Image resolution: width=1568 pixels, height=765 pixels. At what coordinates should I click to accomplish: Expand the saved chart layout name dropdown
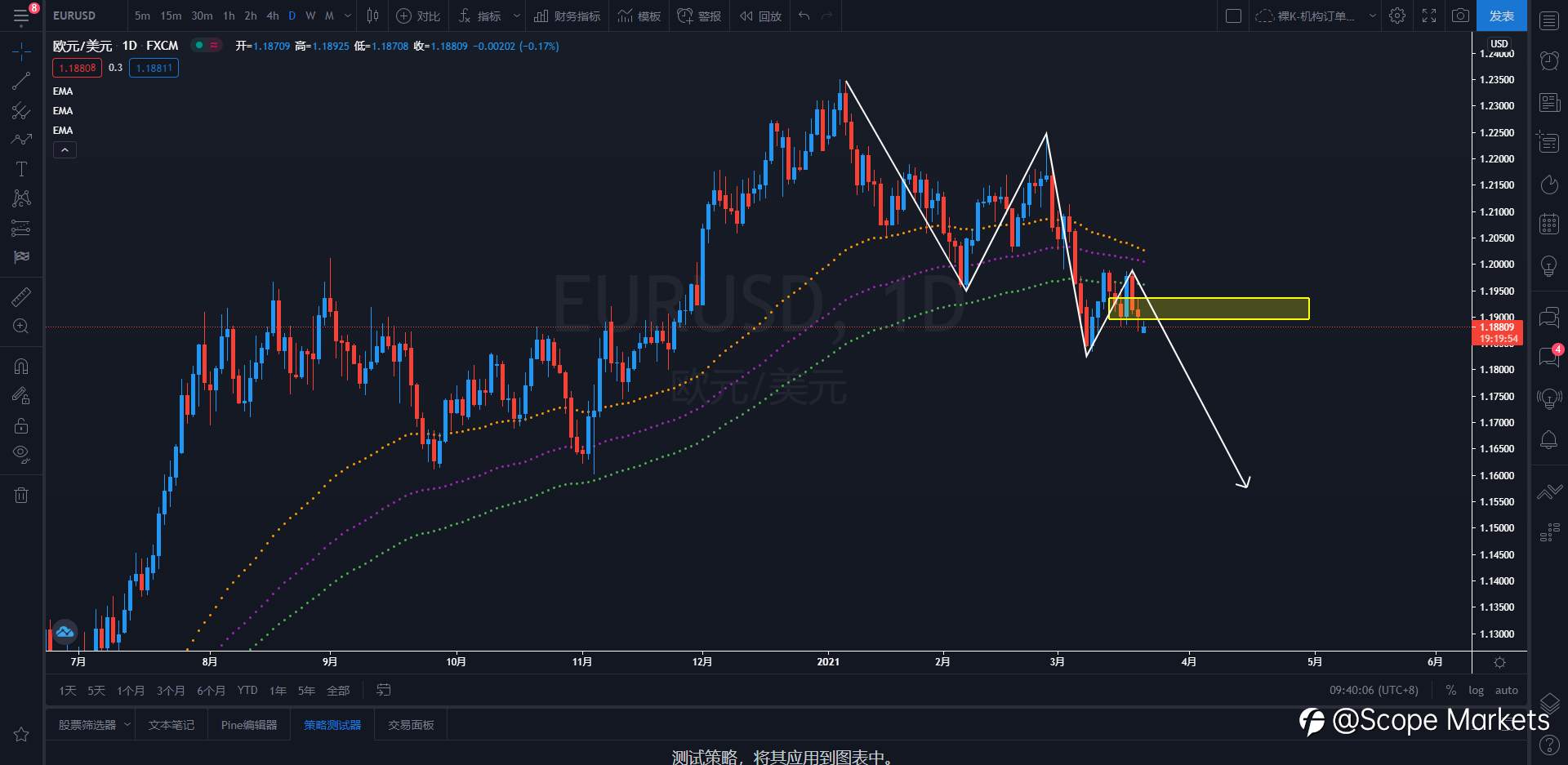pyautogui.click(x=1373, y=16)
